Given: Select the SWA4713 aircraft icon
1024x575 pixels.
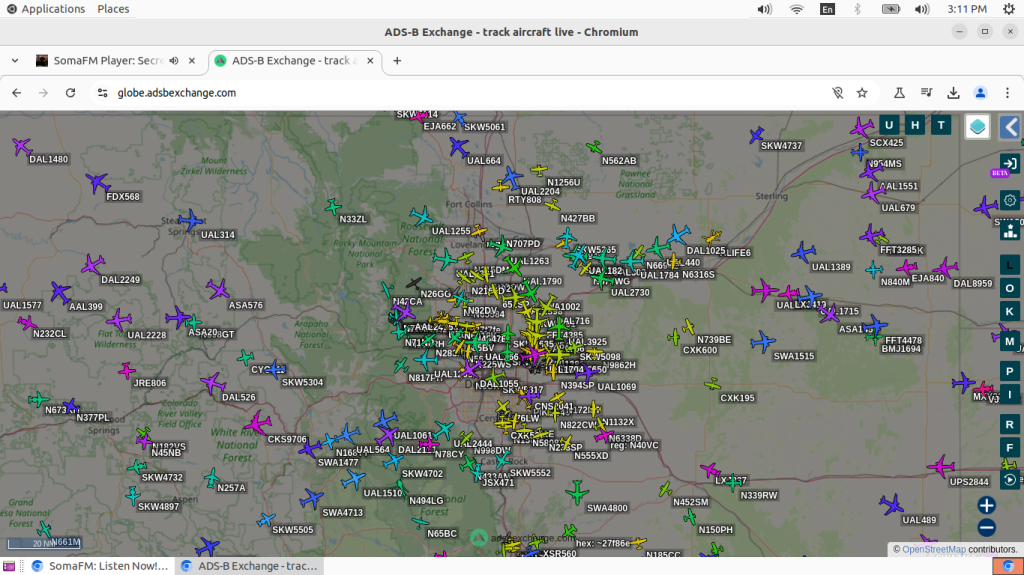Looking at the screenshot, I should 312,499.
